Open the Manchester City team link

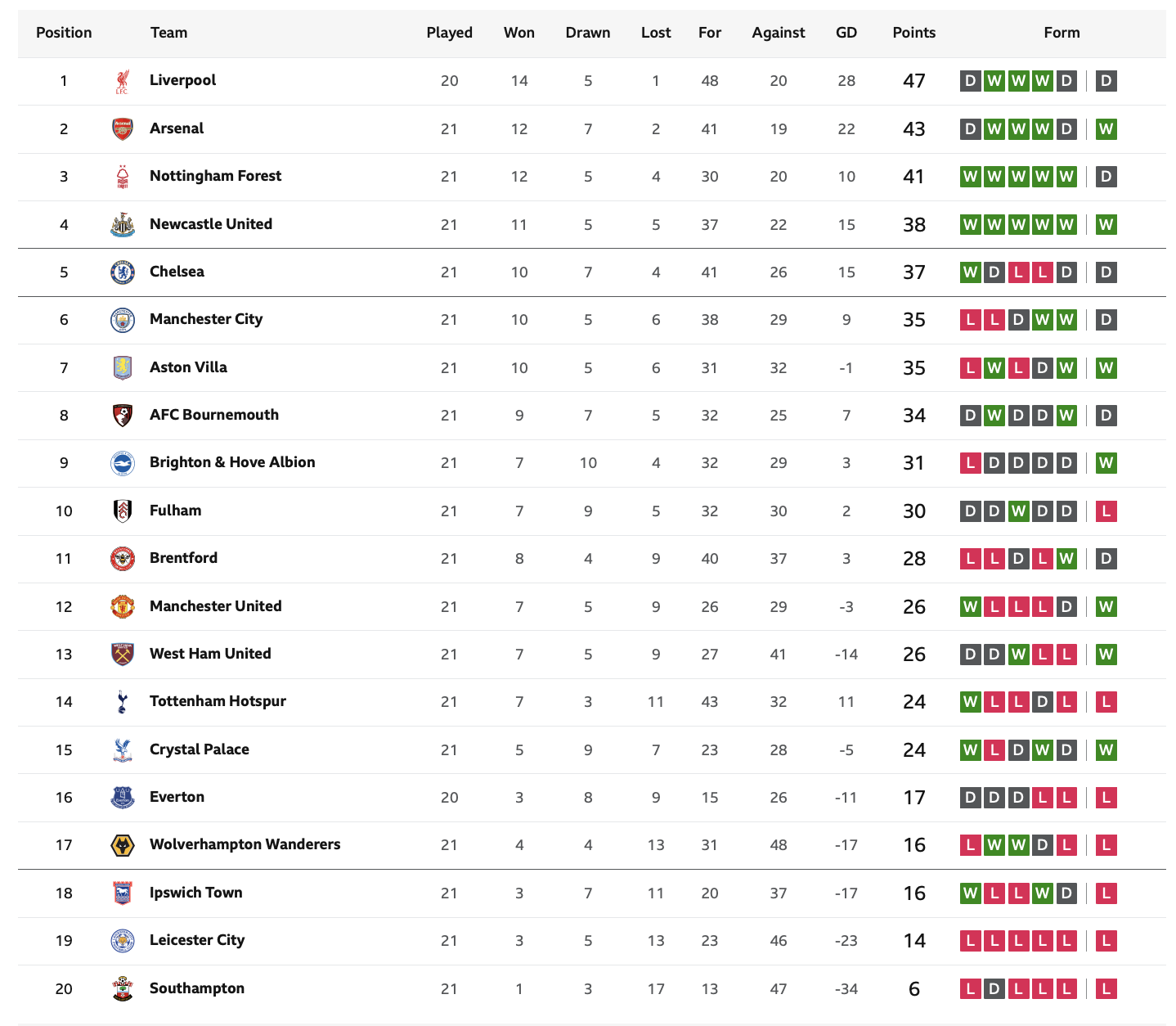(206, 319)
